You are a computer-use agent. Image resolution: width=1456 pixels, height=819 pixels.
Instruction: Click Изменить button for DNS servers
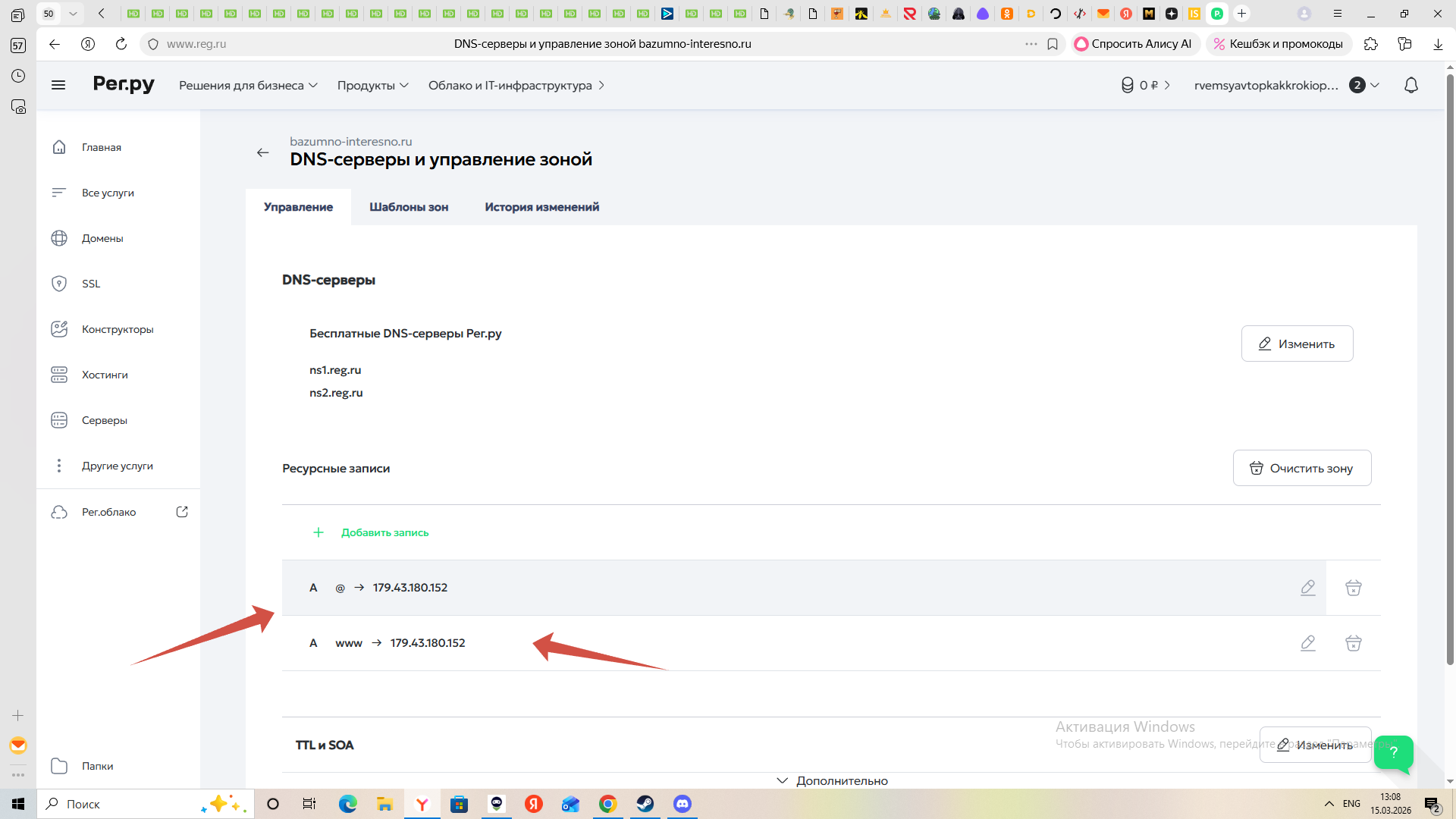click(x=1297, y=344)
